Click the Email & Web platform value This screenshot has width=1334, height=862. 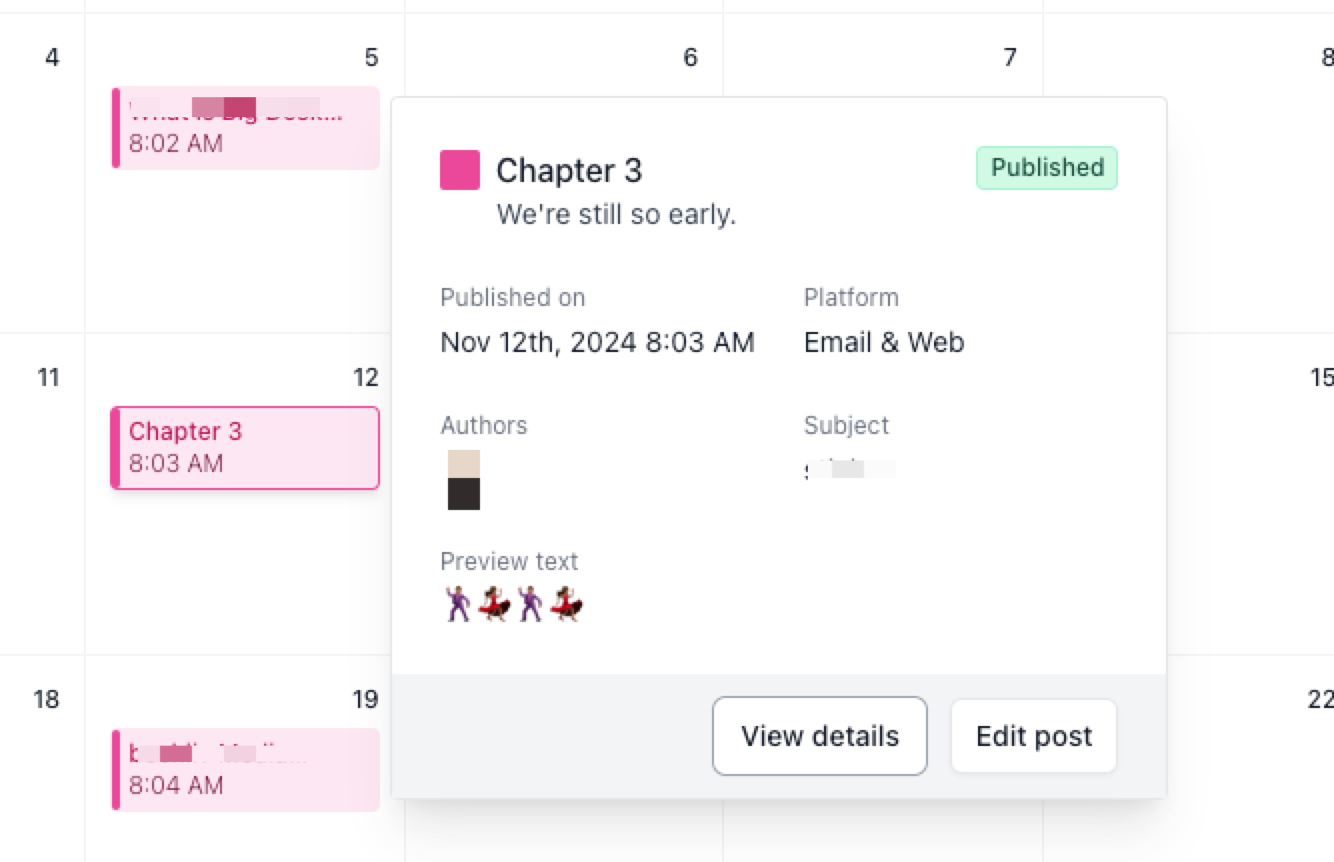[884, 342]
